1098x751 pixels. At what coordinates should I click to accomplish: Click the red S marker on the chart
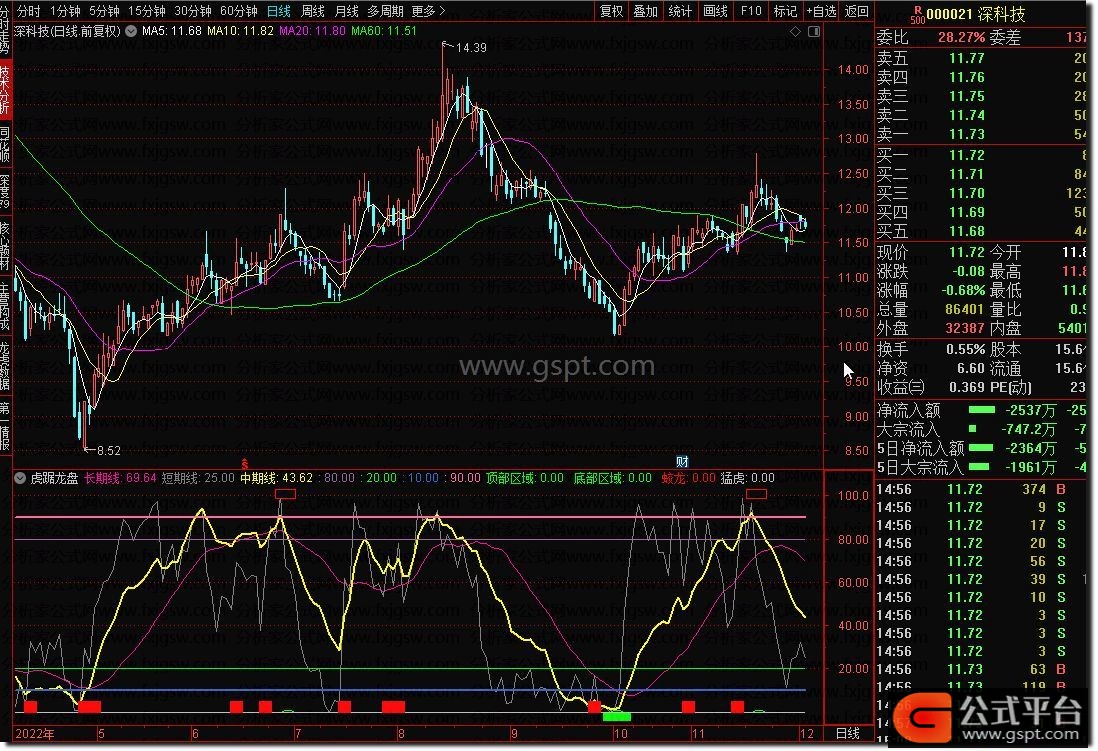pyautogui.click(x=244, y=463)
